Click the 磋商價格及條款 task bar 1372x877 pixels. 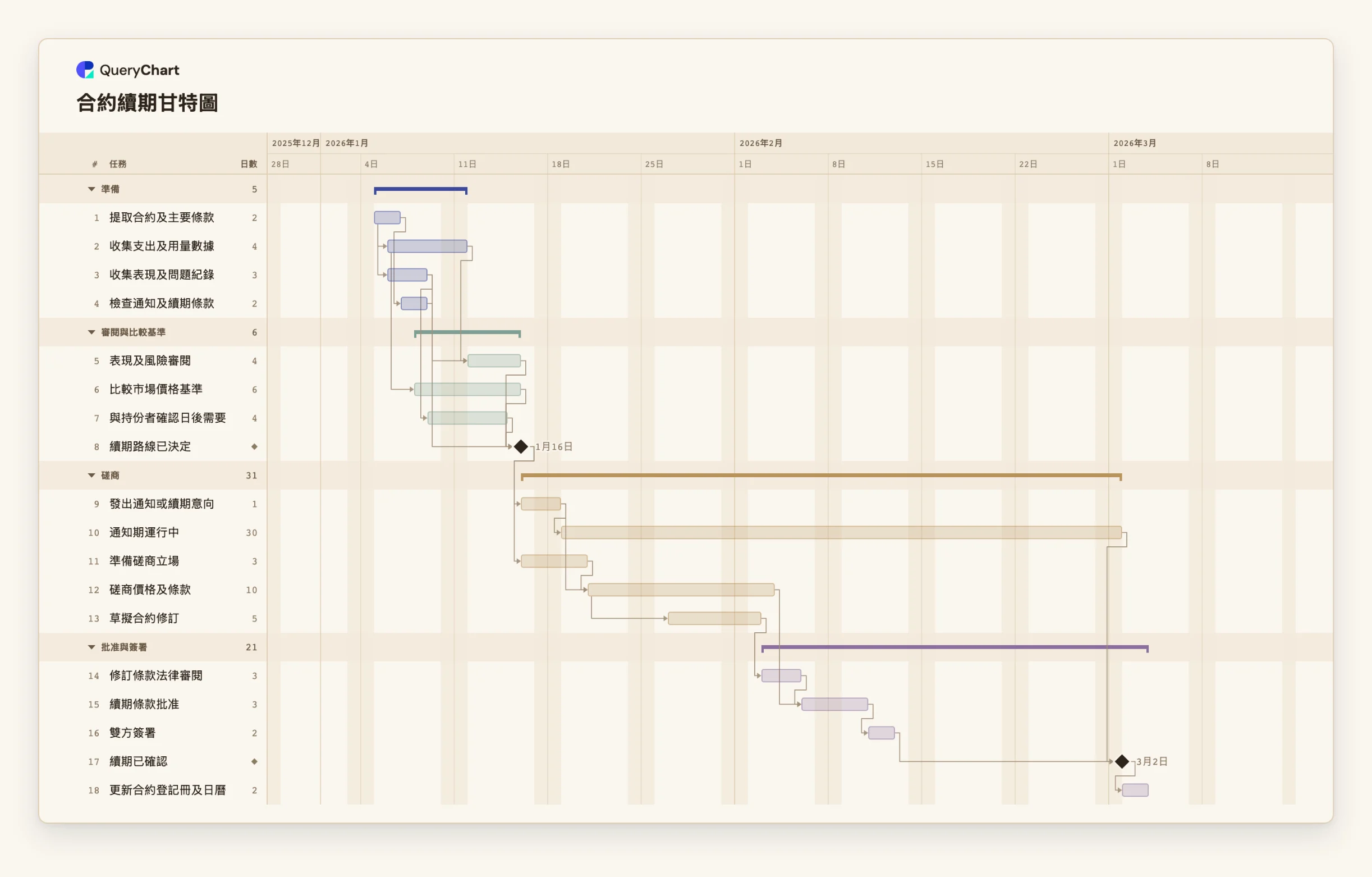[x=681, y=590]
